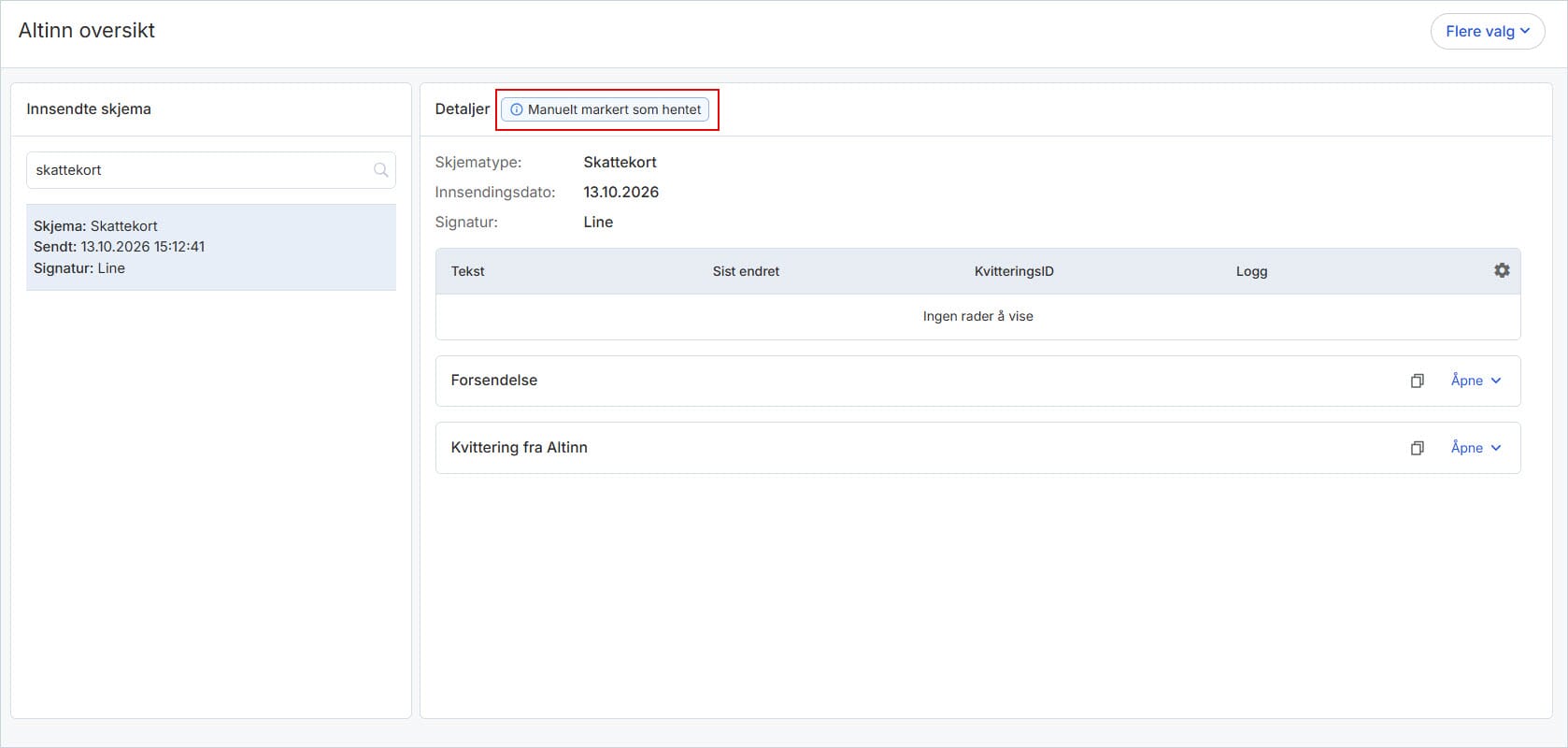Click the Ingen rader å vise message
This screenshot has height=748, width=1568.
pos(977,316)
